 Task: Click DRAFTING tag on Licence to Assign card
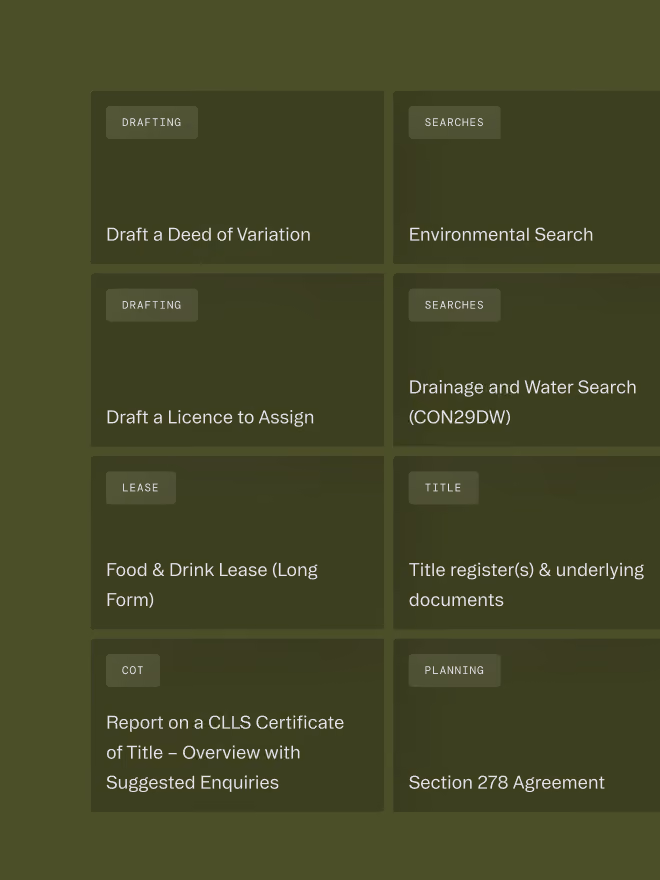pyautogui.click(x=152, y=305)
